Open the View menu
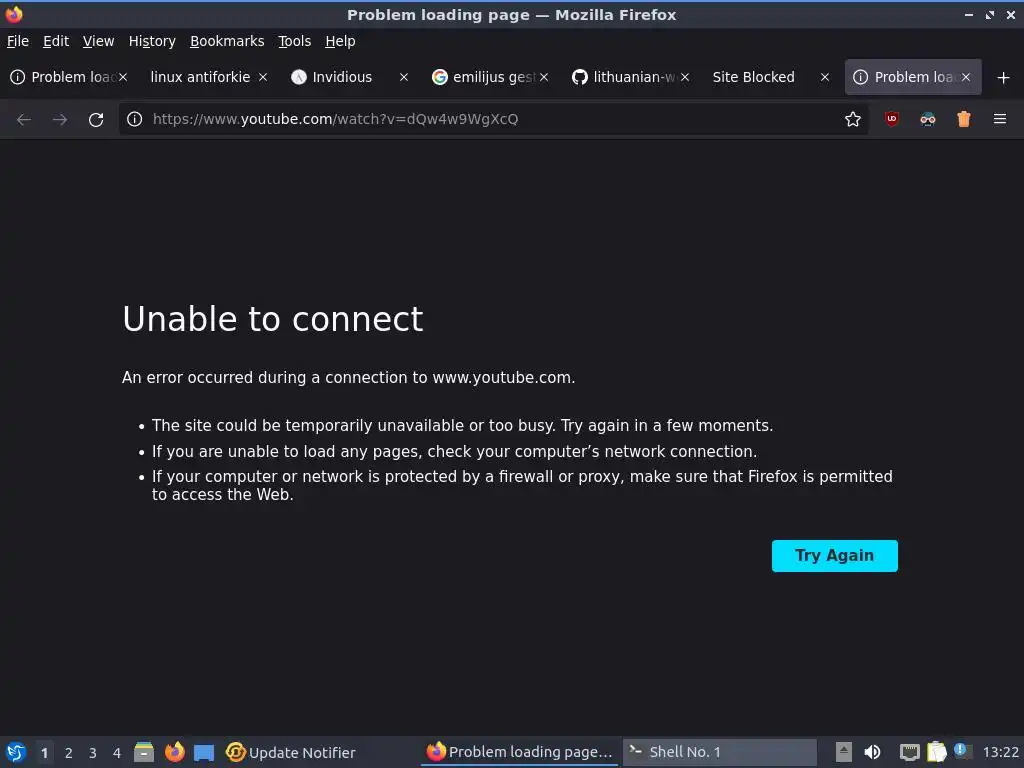Viewport: 1024px width, 768px height. point(98,41)
